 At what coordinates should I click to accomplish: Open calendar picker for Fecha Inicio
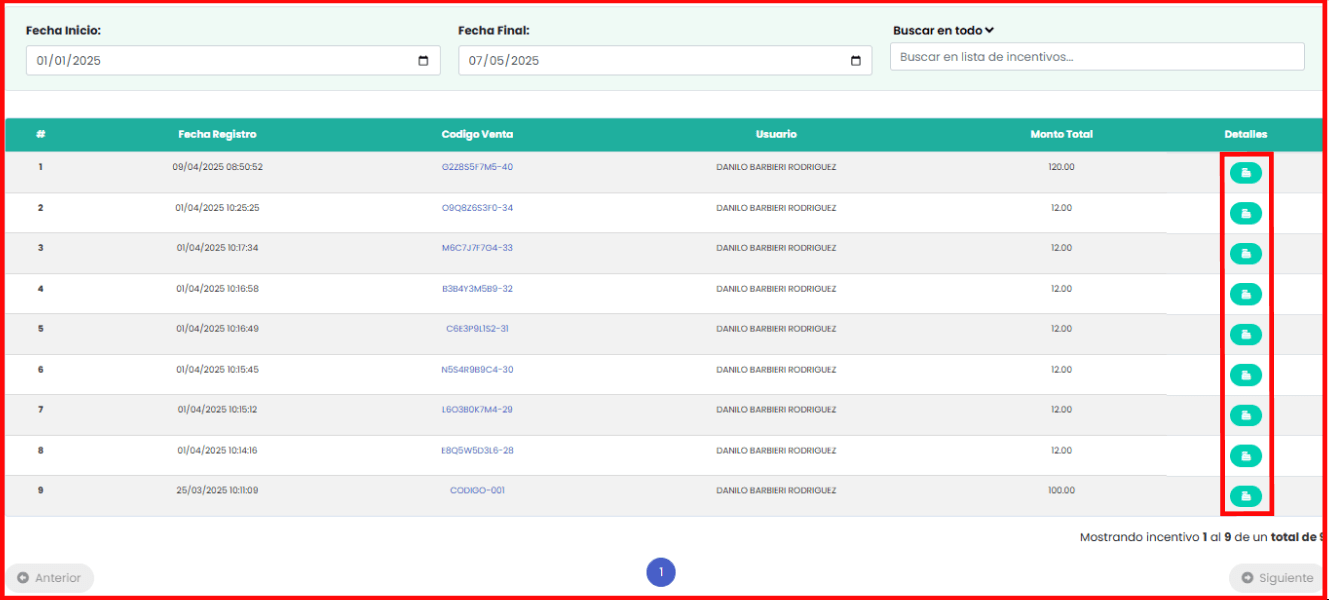click(x=423, y=61)
